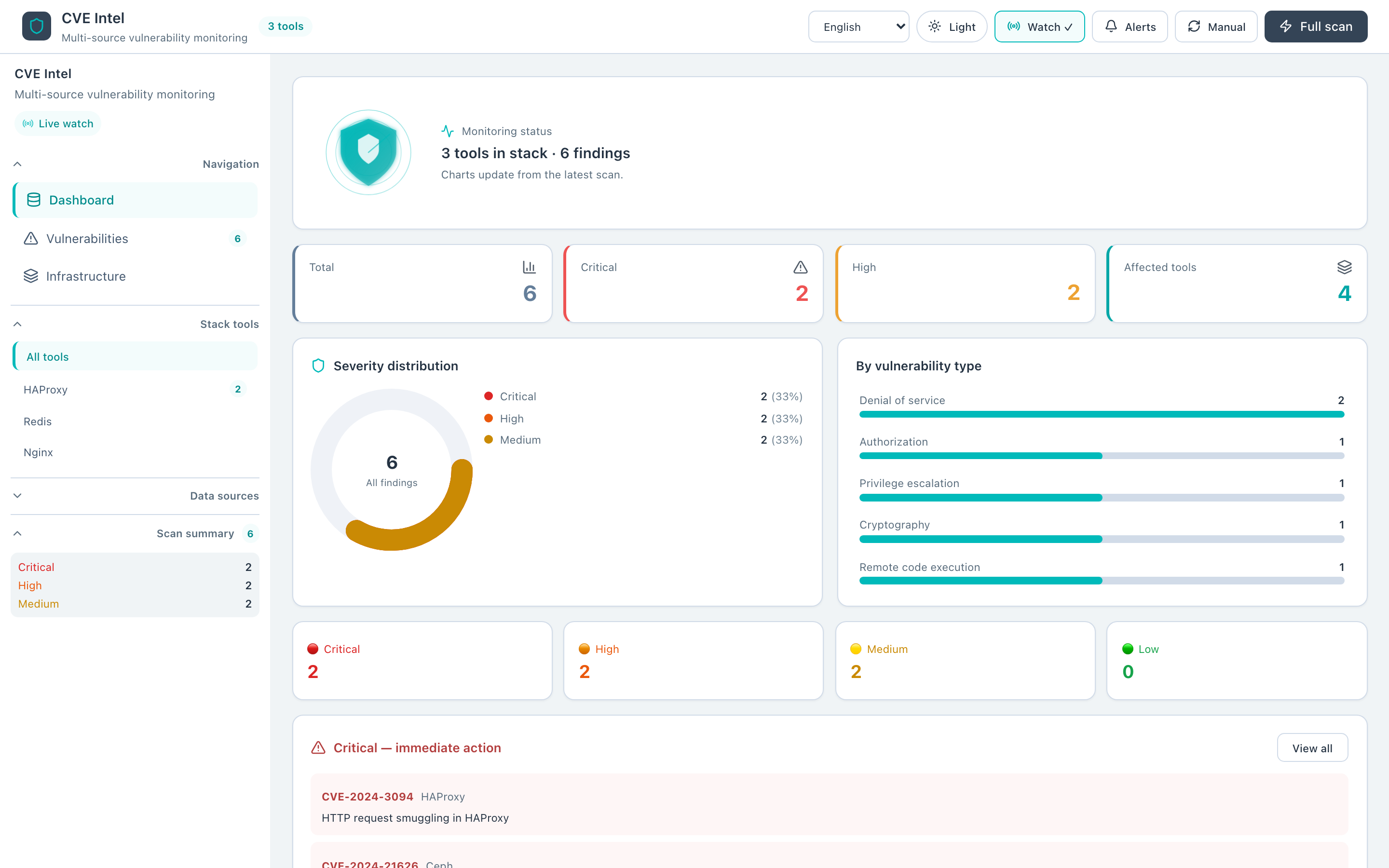Open the Infrastructure navigation item
Image resolution: width=1389 pixels, height=868 pixels.
[135, 276]
